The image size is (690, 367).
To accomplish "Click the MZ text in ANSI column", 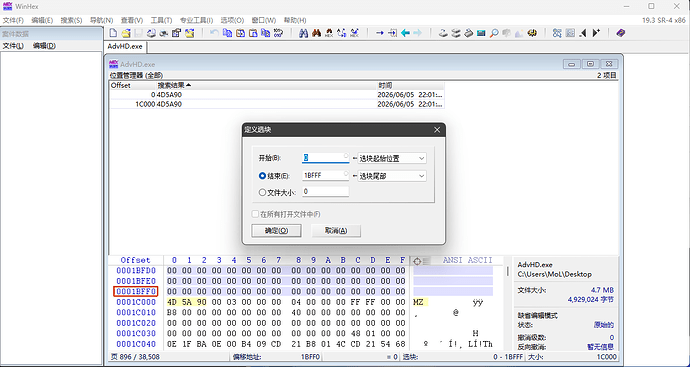I will [x=418, y=302].
